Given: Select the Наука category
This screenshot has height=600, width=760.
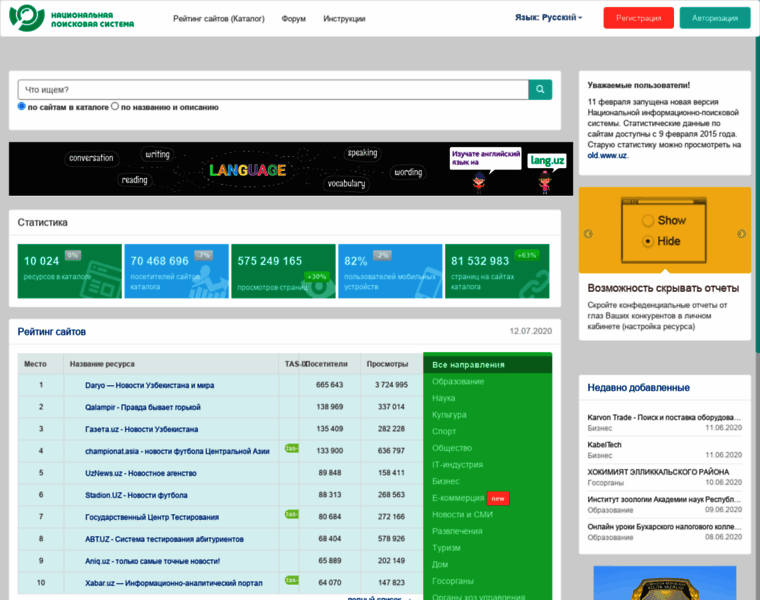Looking at the screenshot, I should click(x=443, y=398).
